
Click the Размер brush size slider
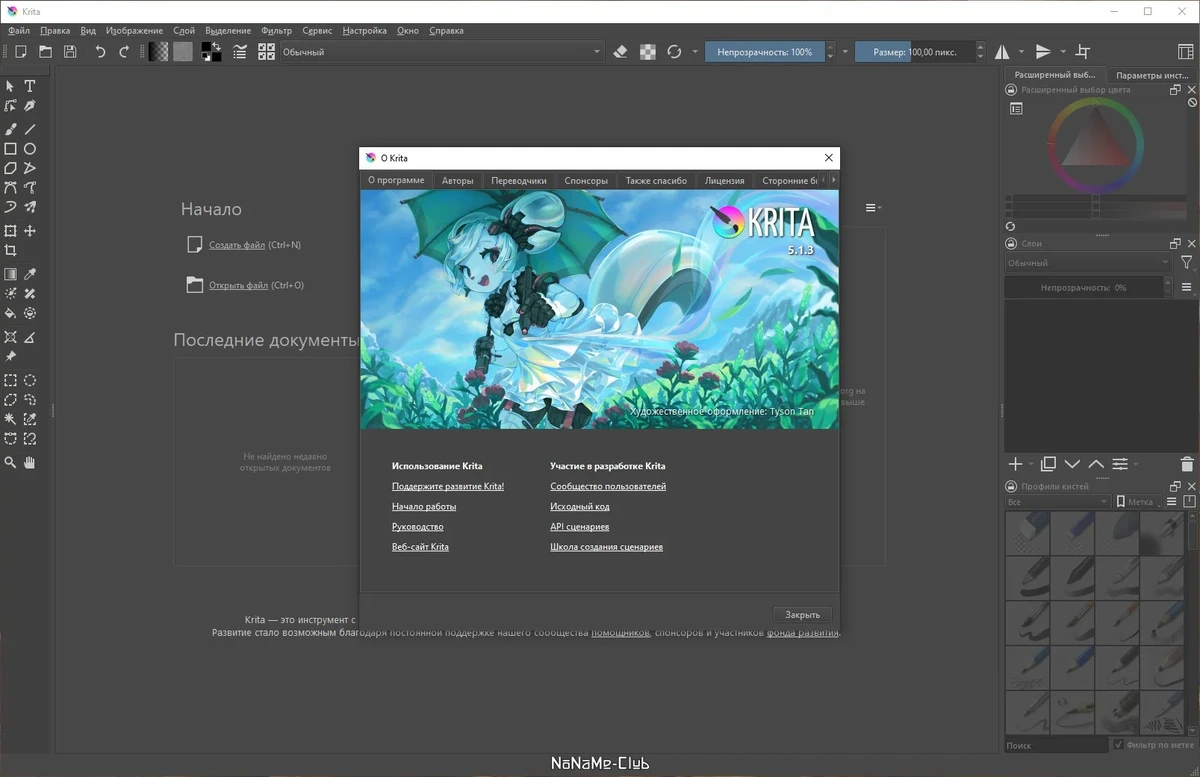coord(914,52)
